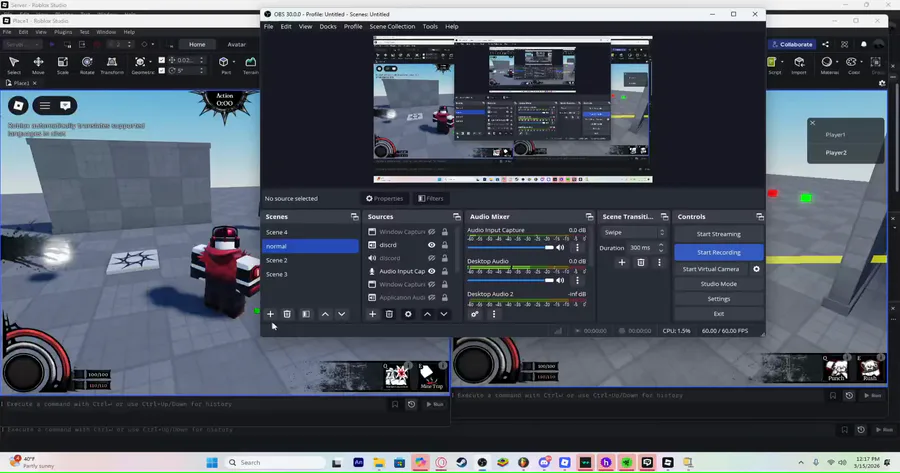Open advanced audio properties gears icon

pyautogui.click(x=475, y=314)
